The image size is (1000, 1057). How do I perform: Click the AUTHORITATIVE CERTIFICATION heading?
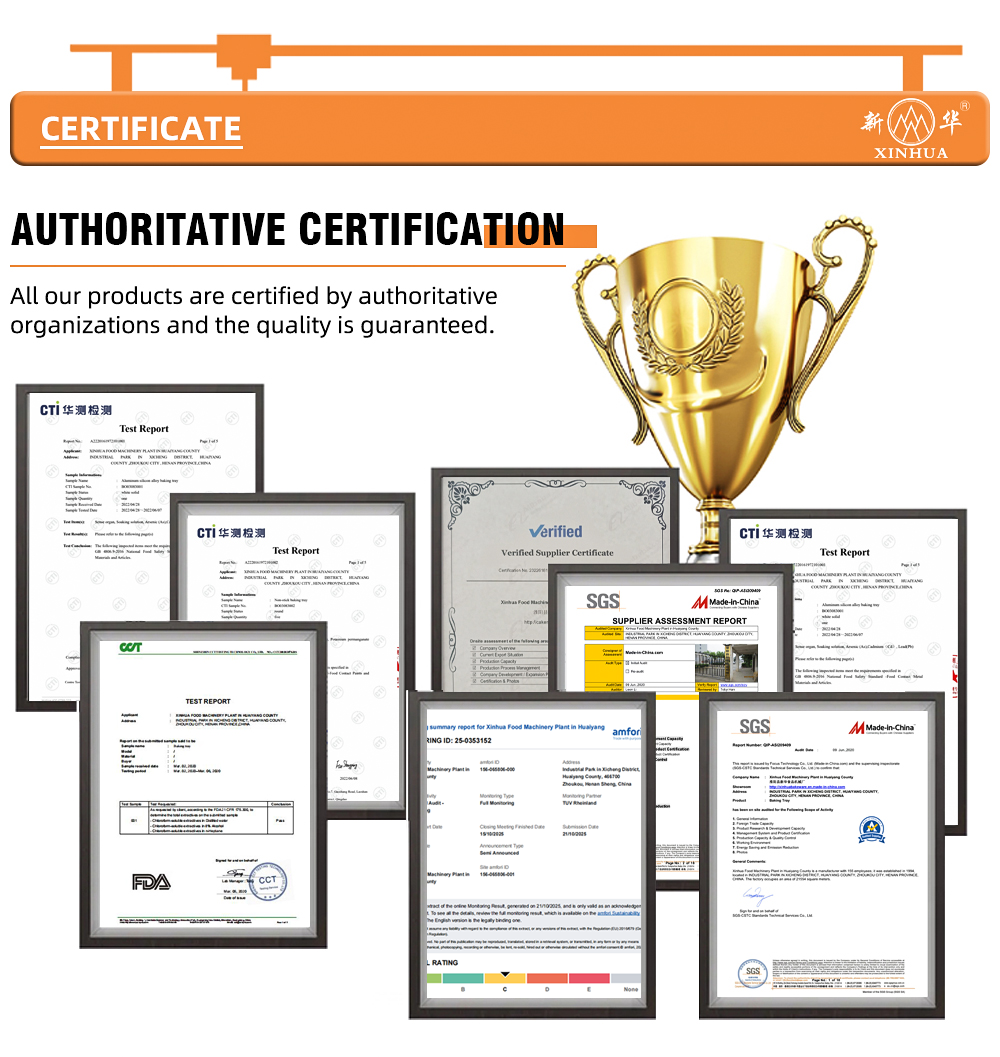point(288,229)
